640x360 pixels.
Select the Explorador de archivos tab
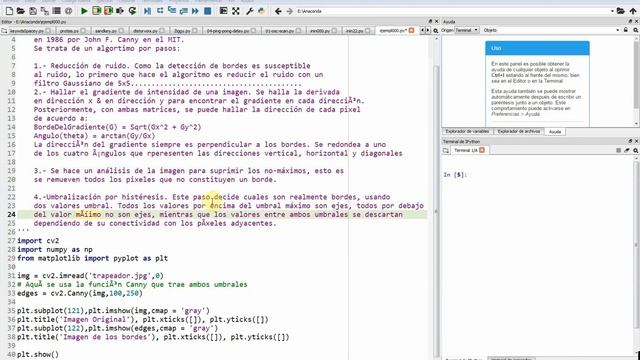point(518,131)
